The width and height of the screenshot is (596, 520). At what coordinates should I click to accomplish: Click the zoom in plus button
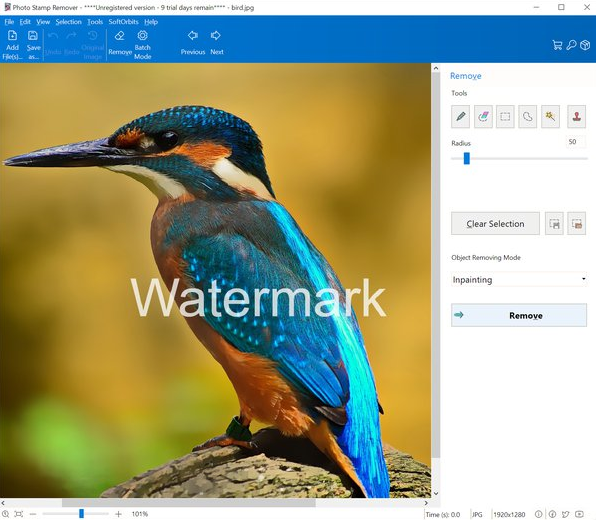[x=118, y=514]
